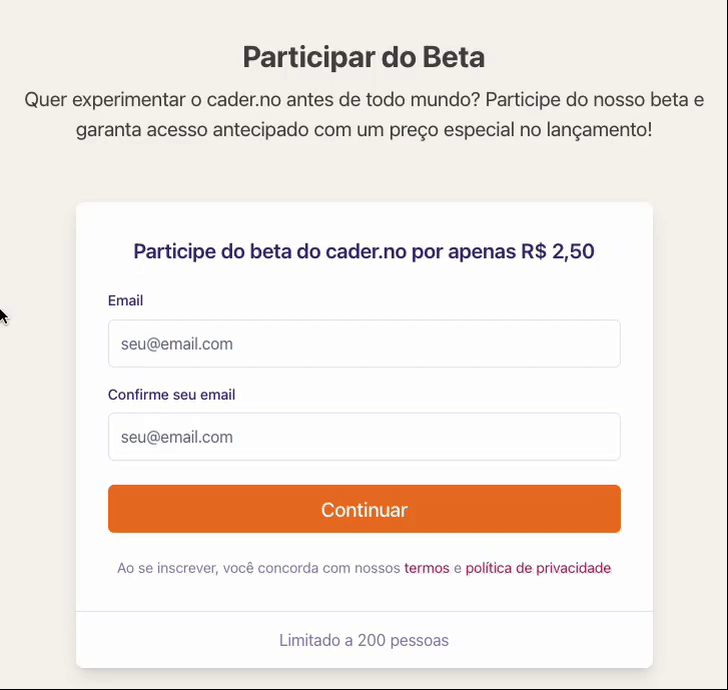The width and height of the screenshot is (728, 690).
Task: Click the "Email" field label
Action: (125, 301)
